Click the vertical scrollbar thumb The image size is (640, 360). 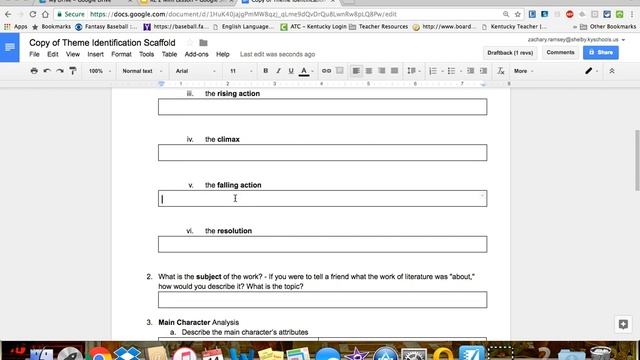click(x=637, y=160)
